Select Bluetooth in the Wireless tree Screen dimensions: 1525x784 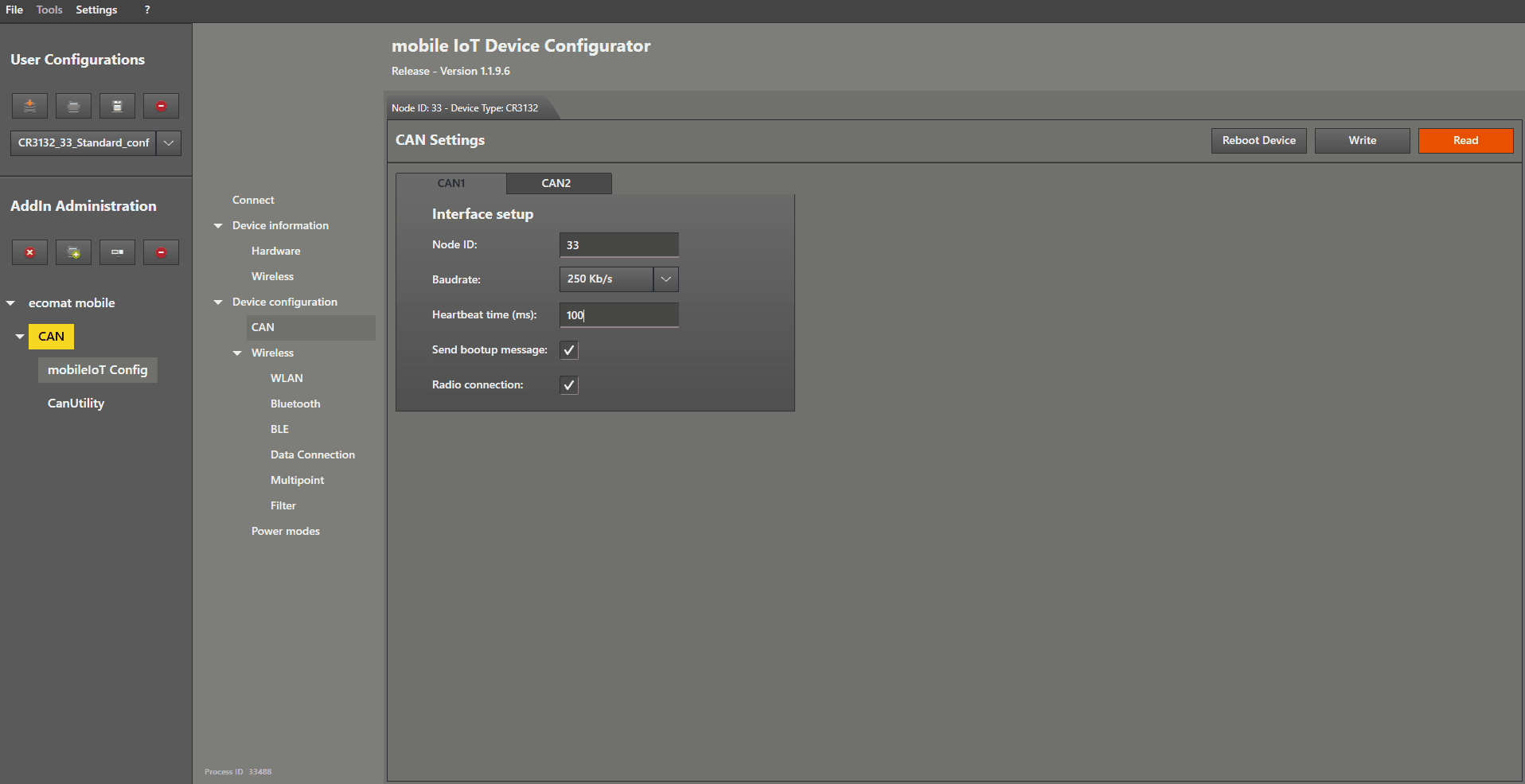295,404
